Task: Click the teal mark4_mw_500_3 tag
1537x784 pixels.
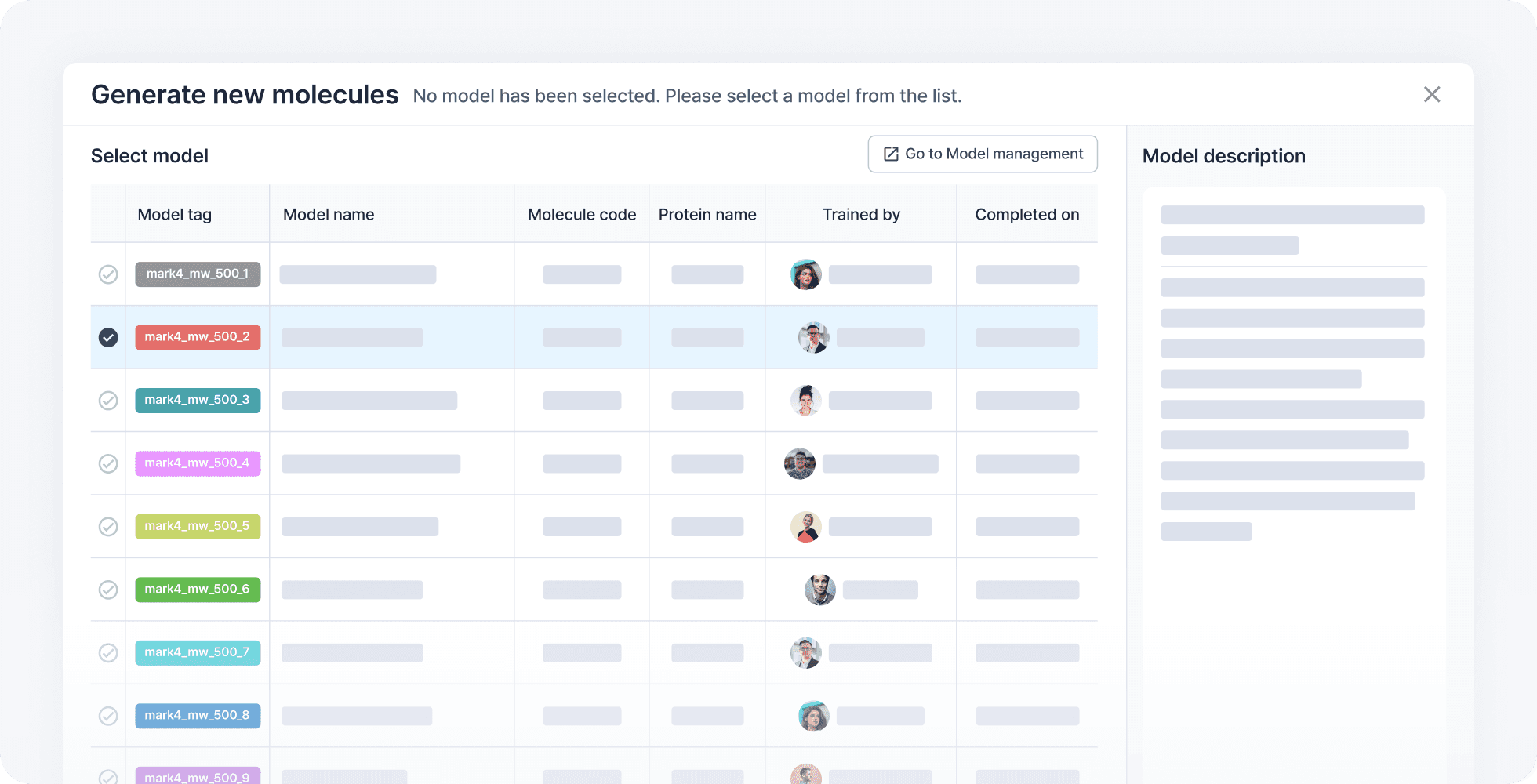Action: pos(198,401)
